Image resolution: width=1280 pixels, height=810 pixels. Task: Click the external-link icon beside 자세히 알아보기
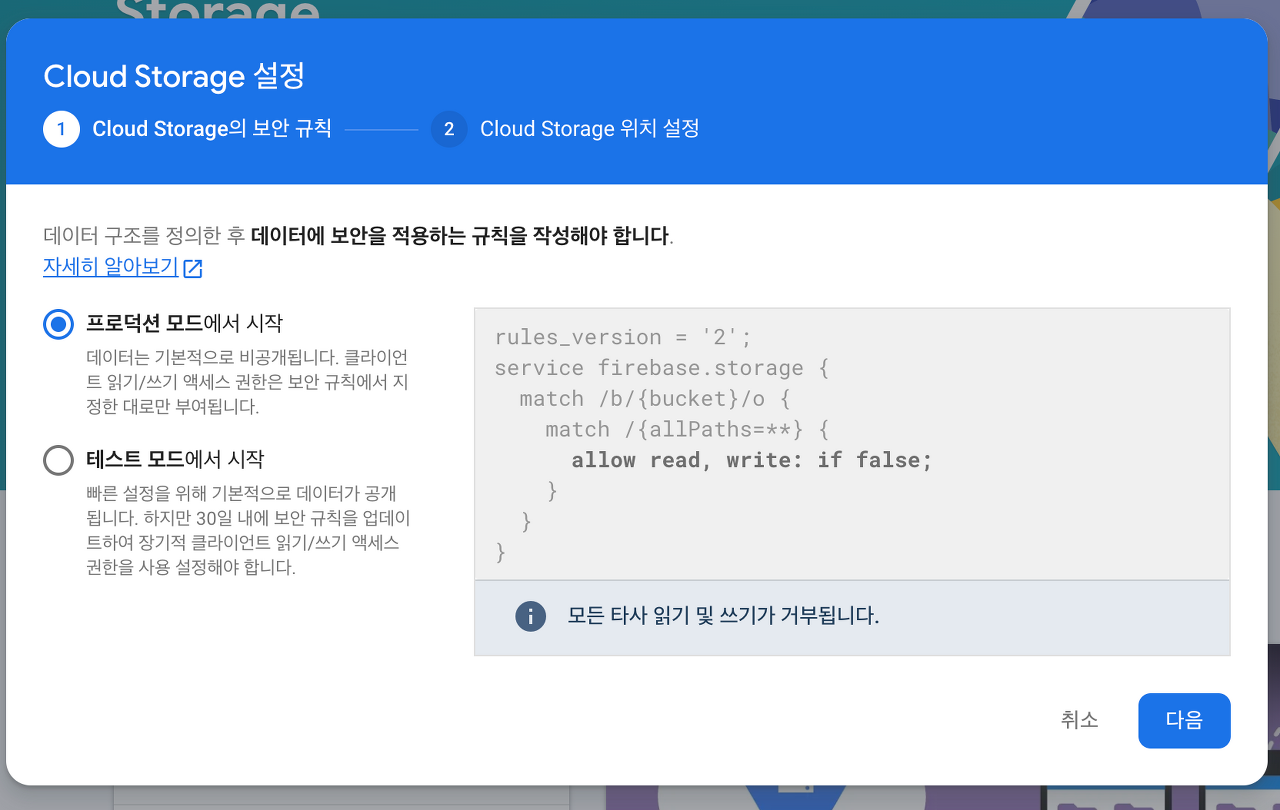193,268
